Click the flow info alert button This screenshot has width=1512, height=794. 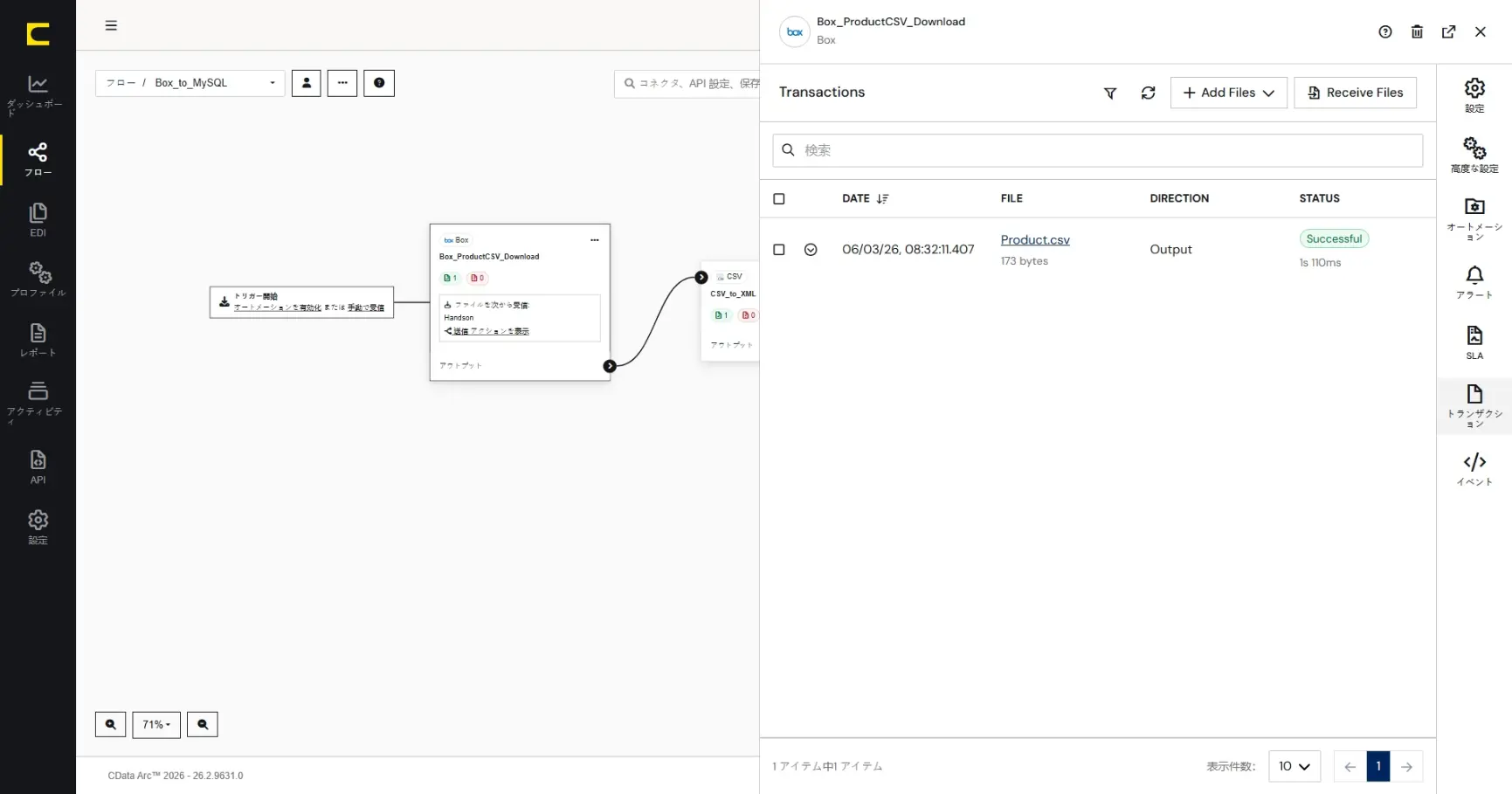[x=379, y=83]
